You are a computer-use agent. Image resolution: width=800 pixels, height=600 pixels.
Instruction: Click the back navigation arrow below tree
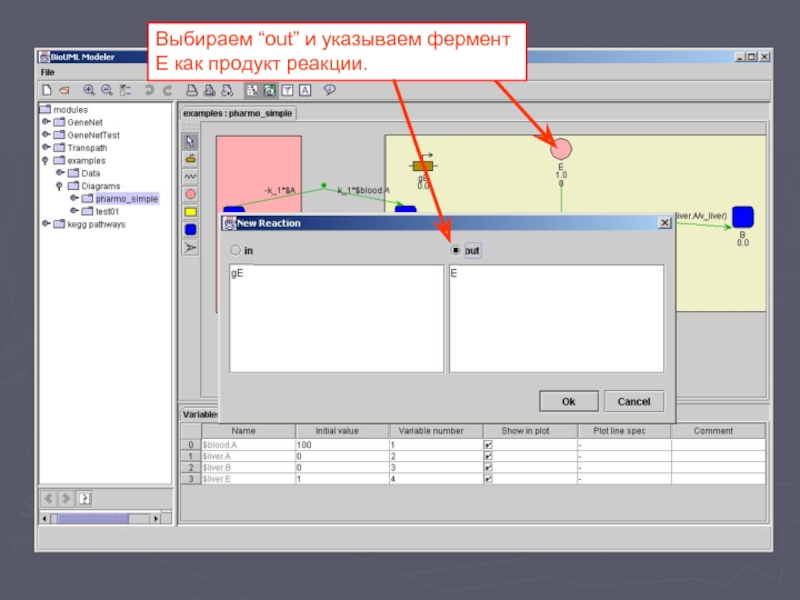[48, 498]
